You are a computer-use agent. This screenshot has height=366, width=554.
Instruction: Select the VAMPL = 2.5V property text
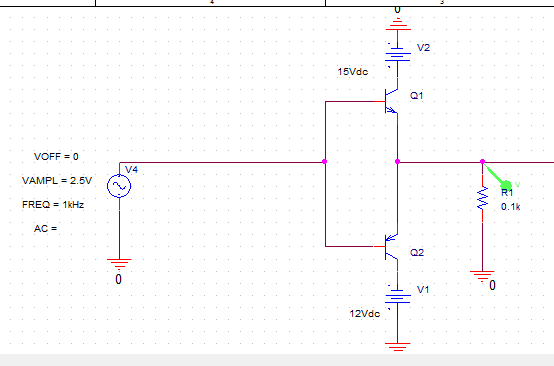(x=57, y=181)
